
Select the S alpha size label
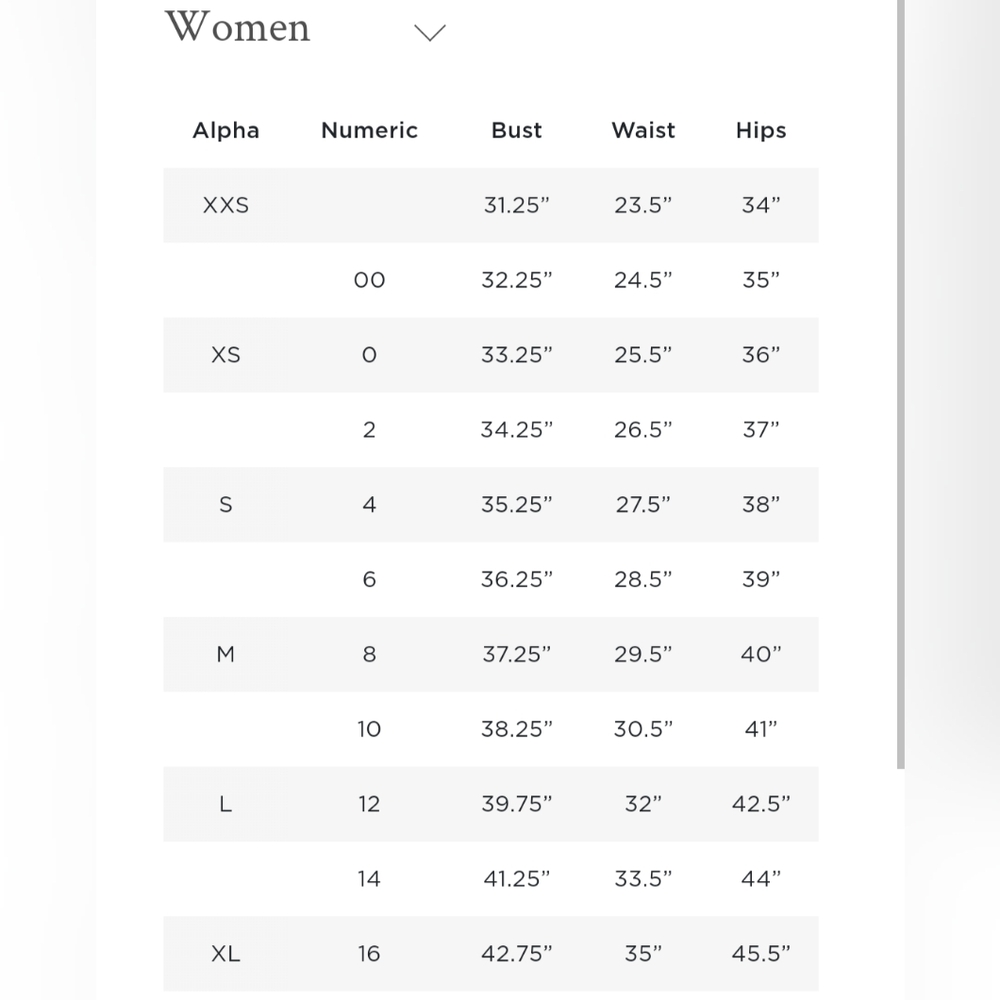point(226,504)
